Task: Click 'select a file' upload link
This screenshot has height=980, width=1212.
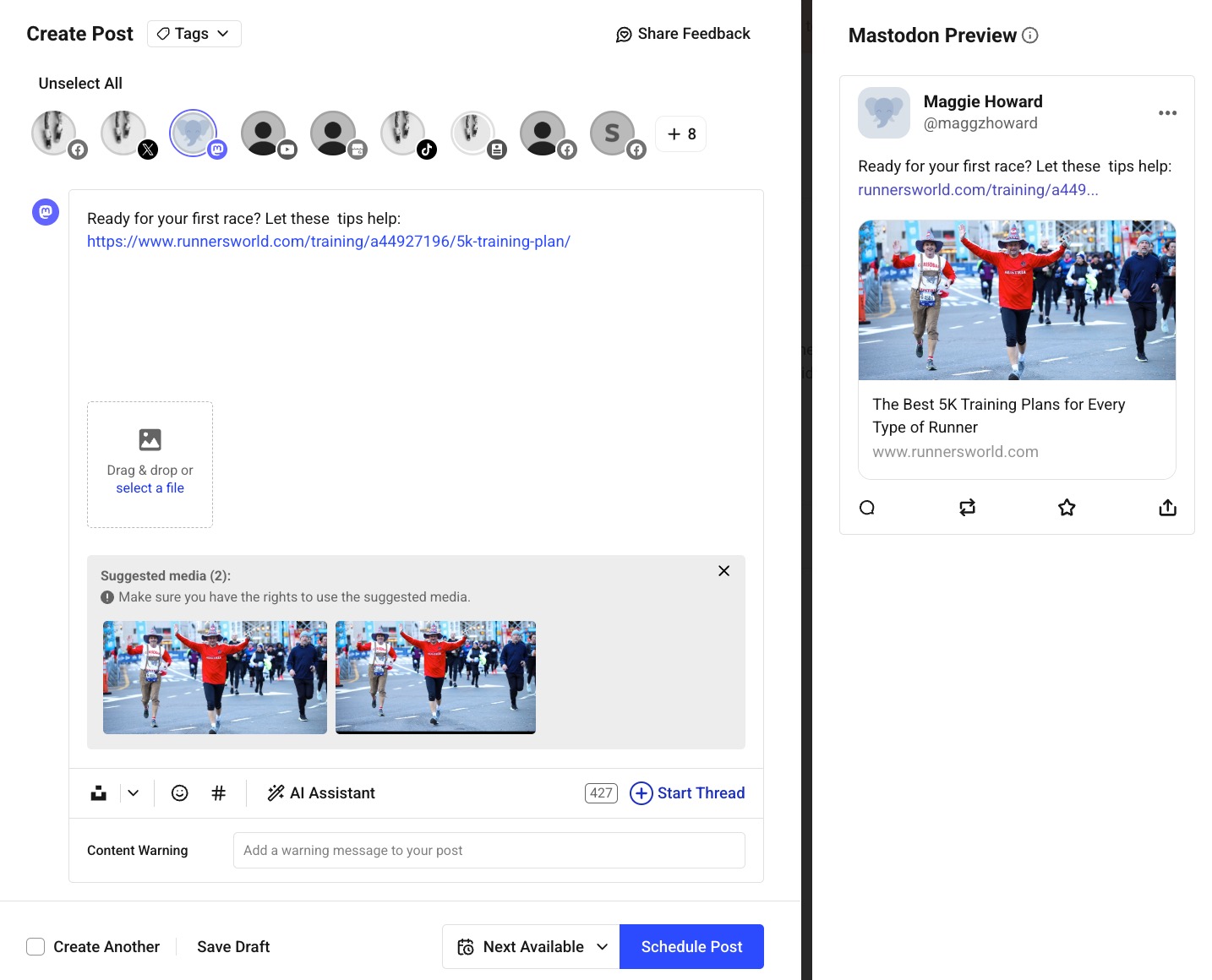Action: (x=150, y=488)
